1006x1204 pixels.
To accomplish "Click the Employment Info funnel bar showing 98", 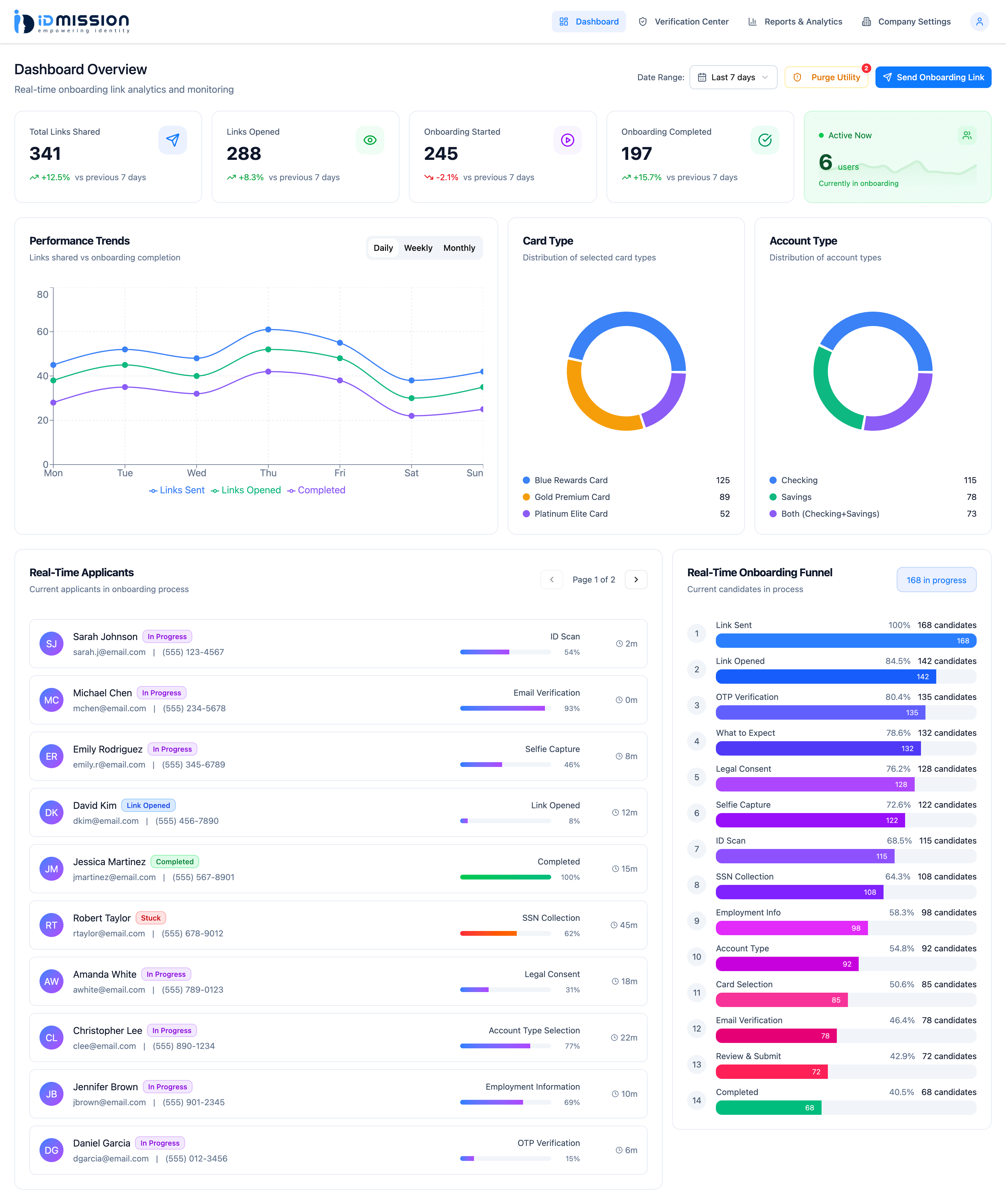I will point(792,928).
